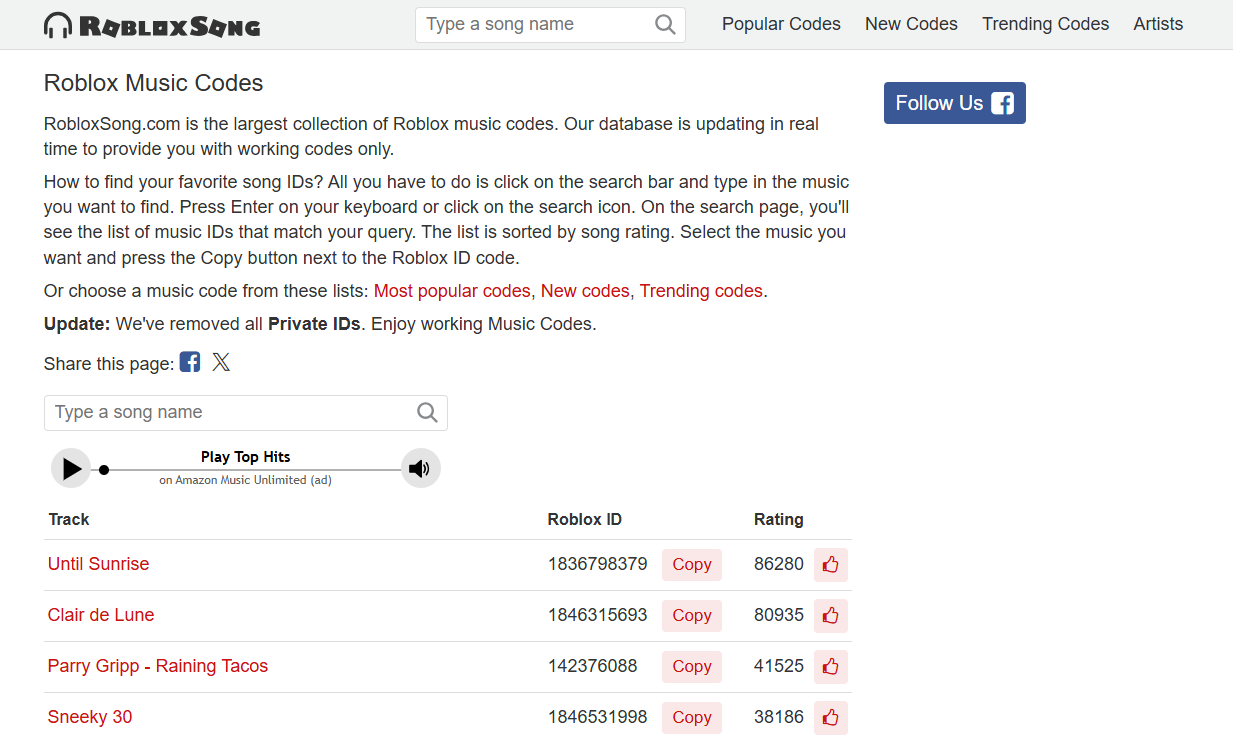Open the Parry Gripp - Raining Tacos link
This screenshot has width=1233, height=743.
[x=158, y=666]
